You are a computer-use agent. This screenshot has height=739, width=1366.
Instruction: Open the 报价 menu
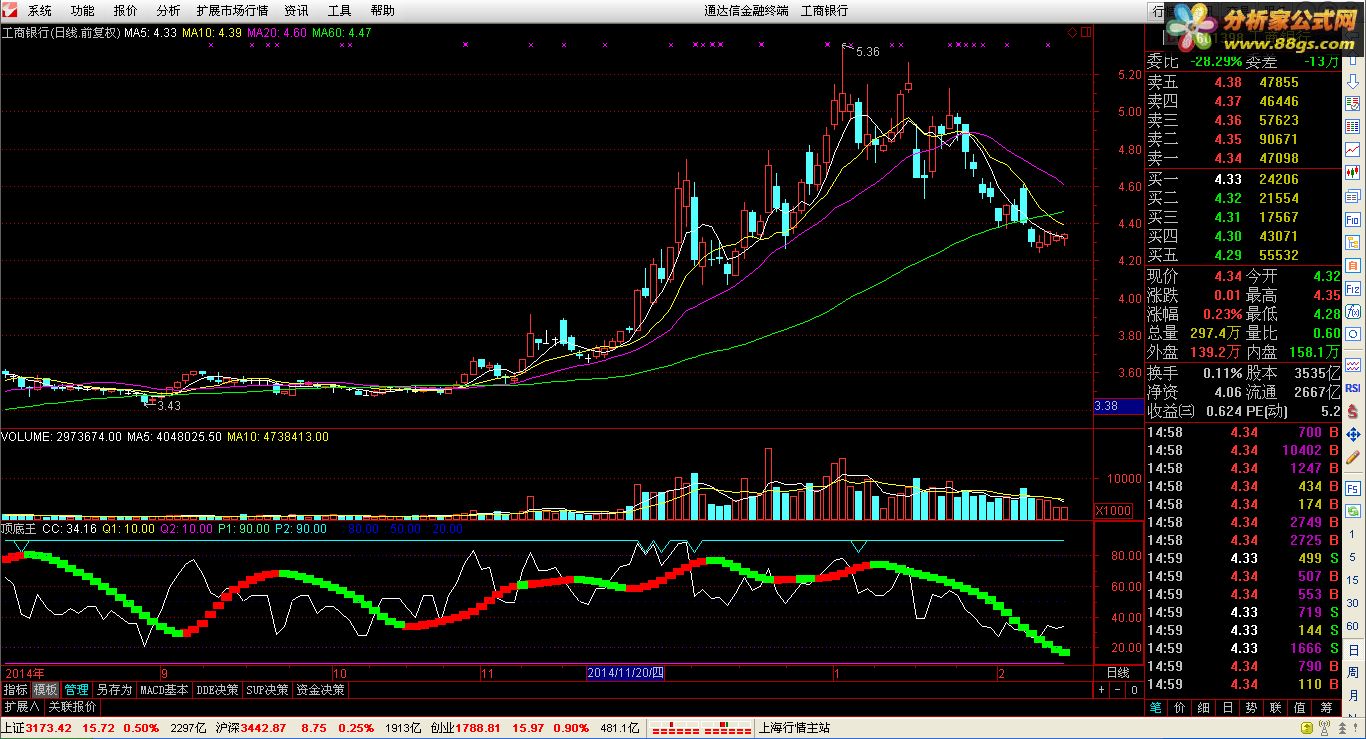point(126,10)
